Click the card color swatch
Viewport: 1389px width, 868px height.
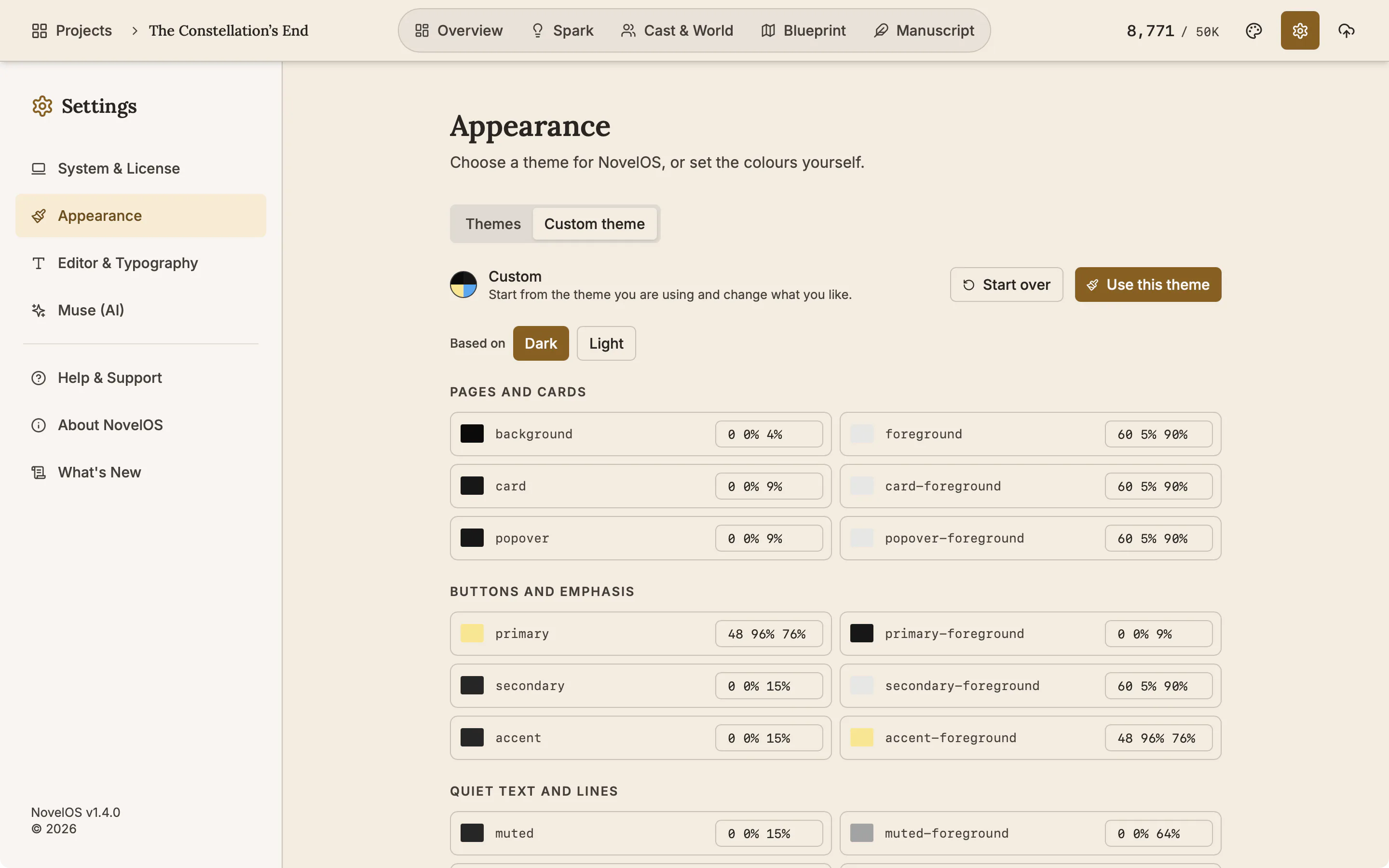pyautogui.click(x=472, y=486)
